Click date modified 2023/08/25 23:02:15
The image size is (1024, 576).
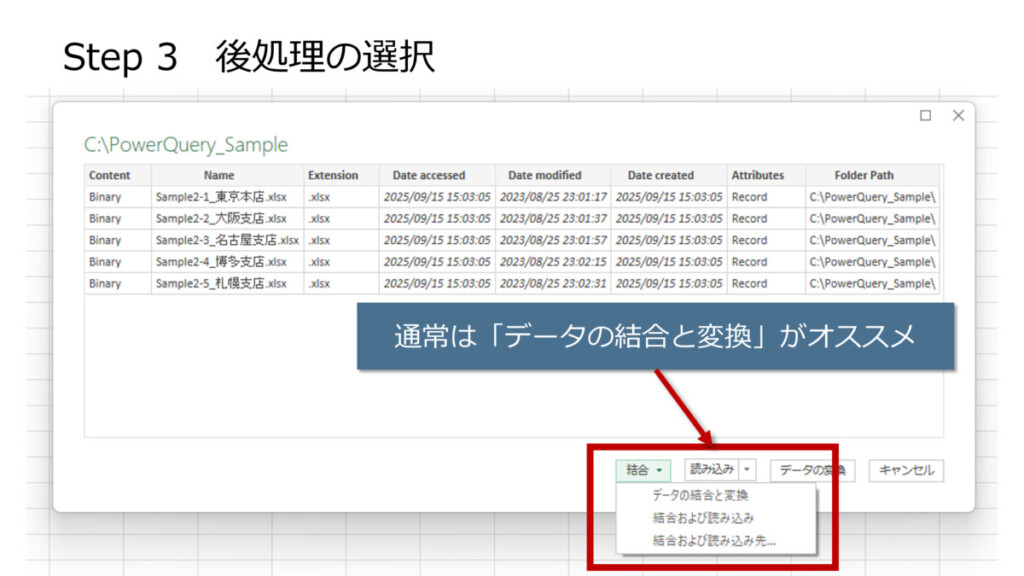click(x=553, y=262)
